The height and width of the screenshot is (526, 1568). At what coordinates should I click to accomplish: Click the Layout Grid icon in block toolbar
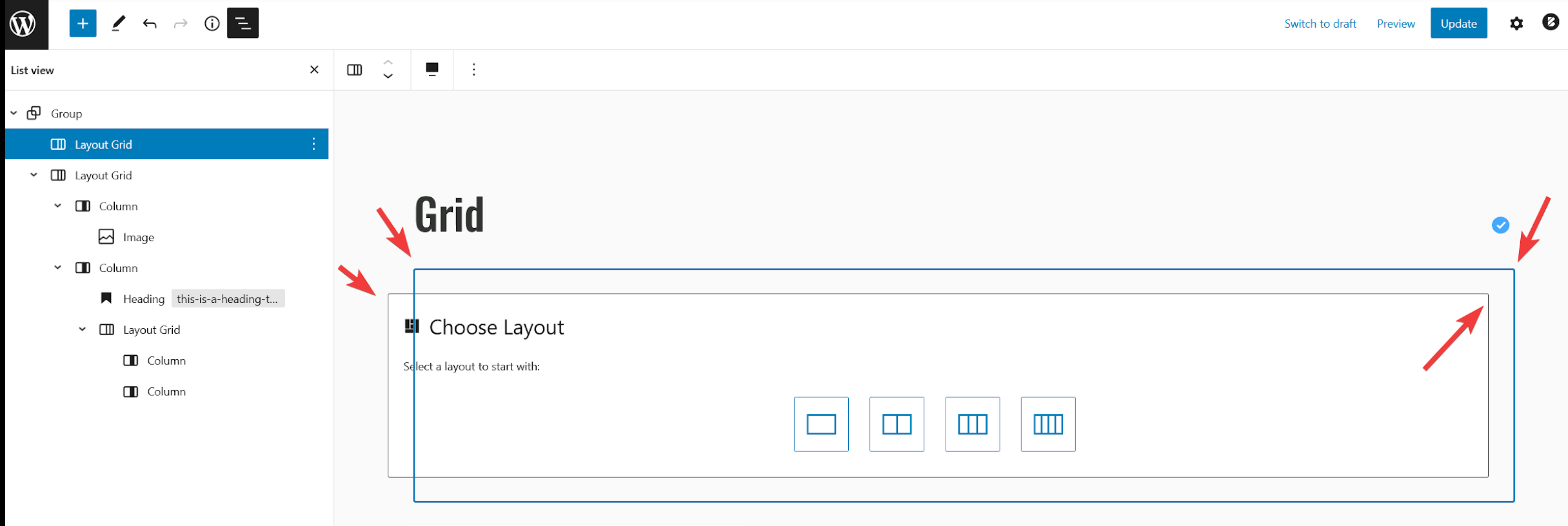[x=354, y=70]
